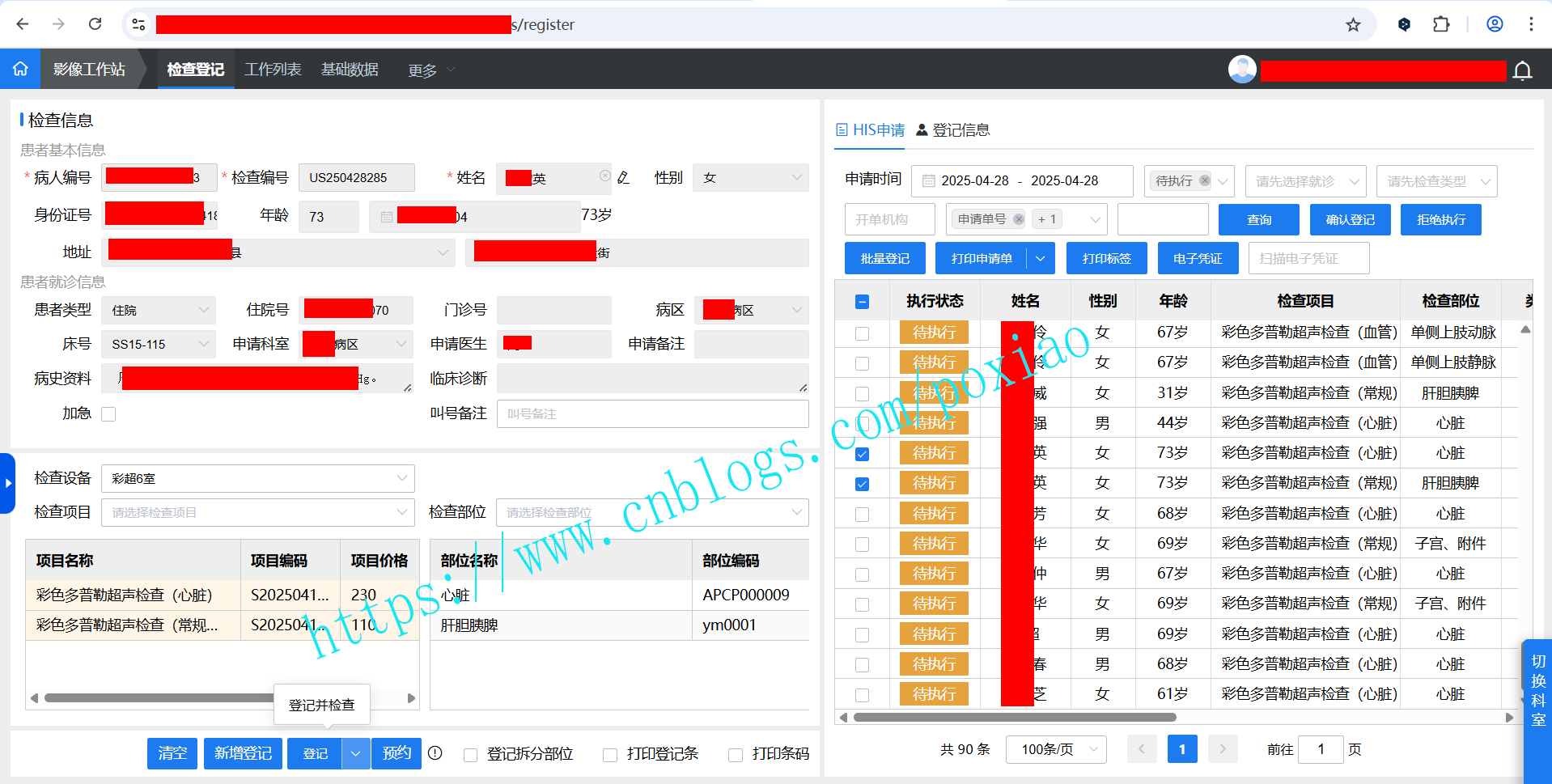
Task: Open the 检查设备 dropdown
Action: [258, 478]
